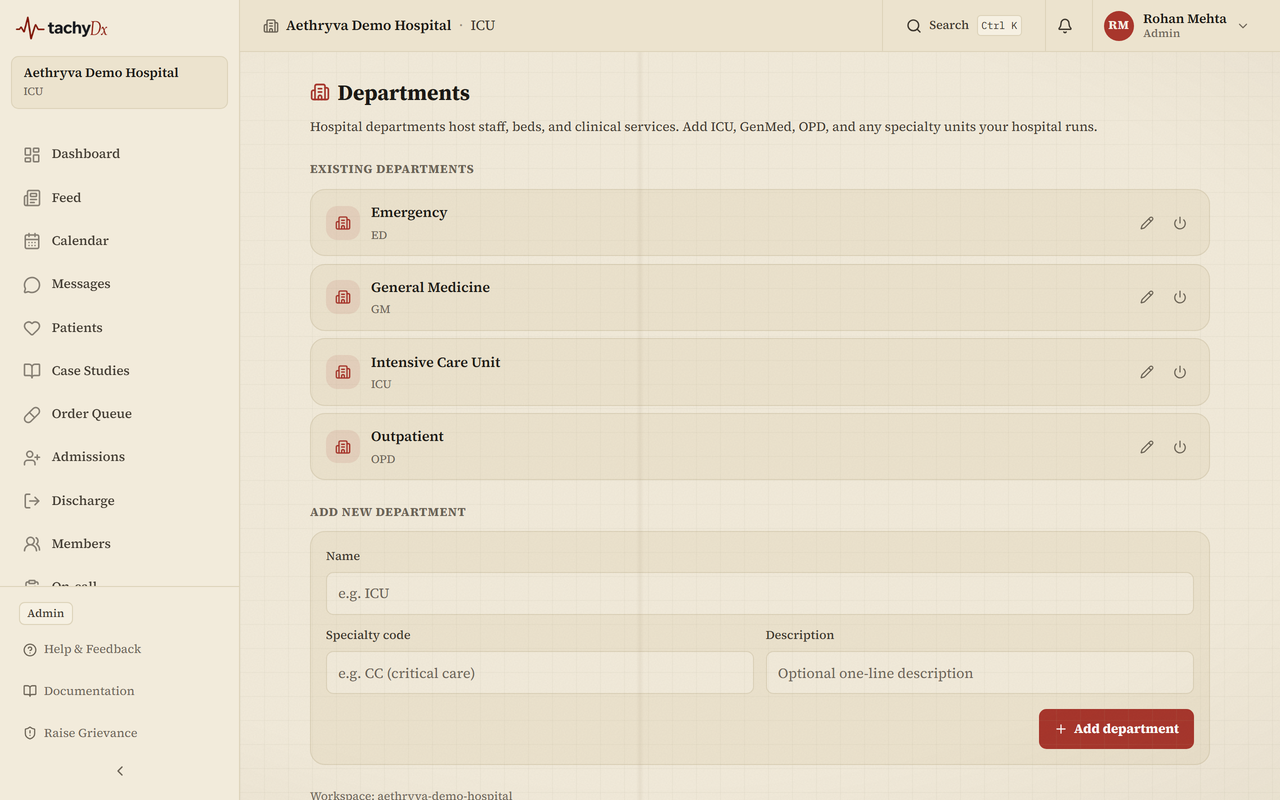Click the Admissions person-plus icon
The height and width of the screenshot is (800, 1280).
(x=32, y=457)
